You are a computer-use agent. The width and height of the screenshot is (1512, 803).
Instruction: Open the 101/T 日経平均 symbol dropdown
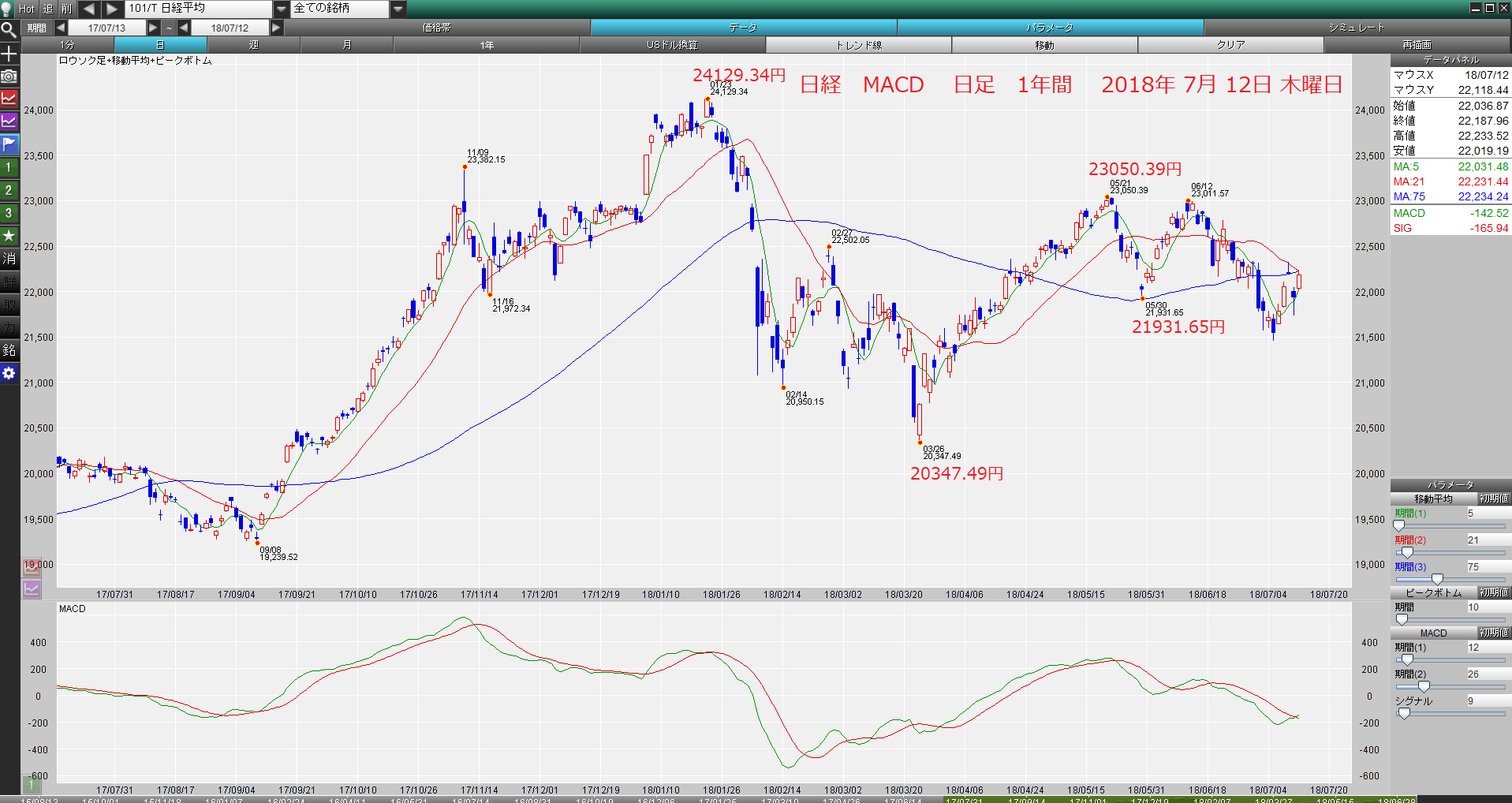(282, 9)
